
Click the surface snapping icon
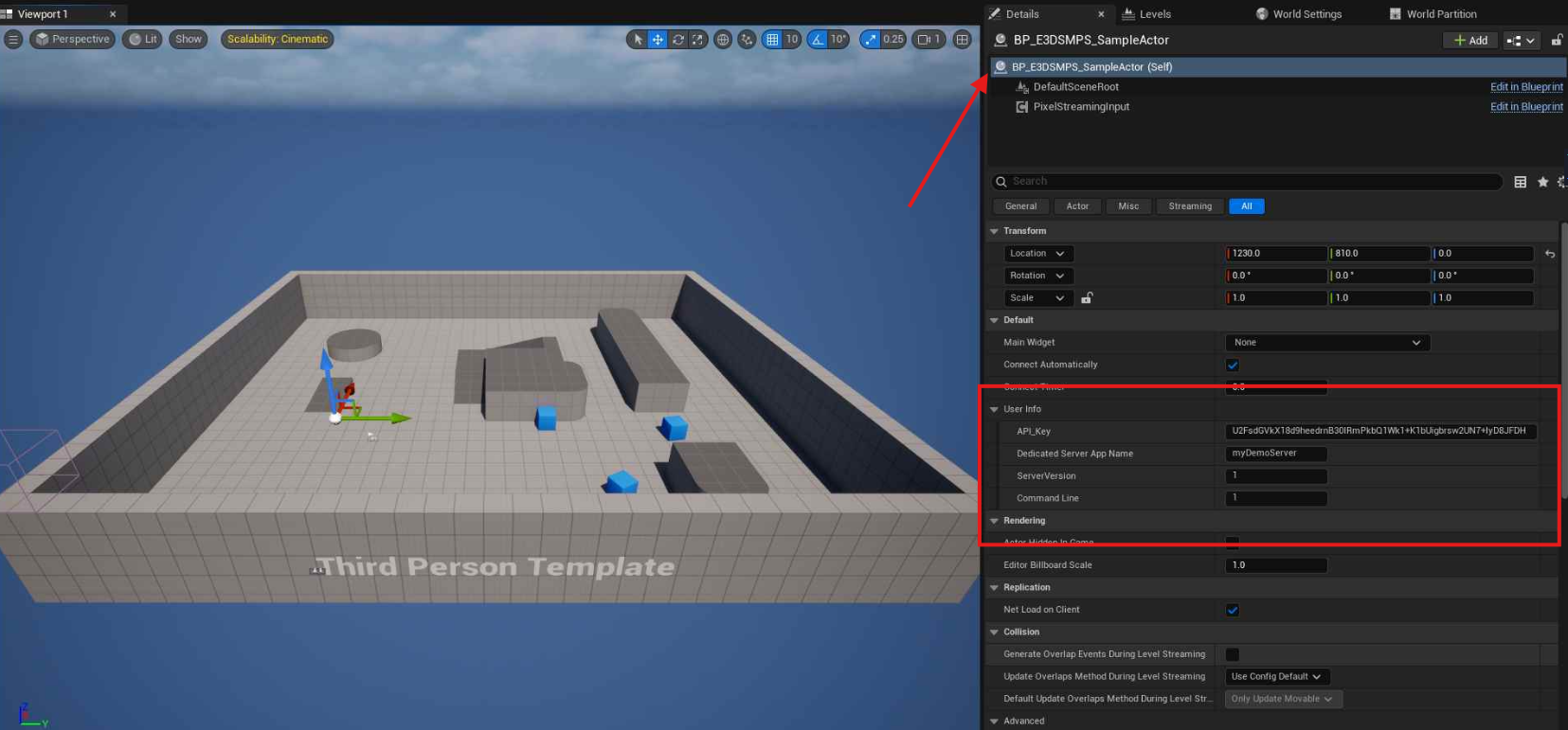point(748,40)
